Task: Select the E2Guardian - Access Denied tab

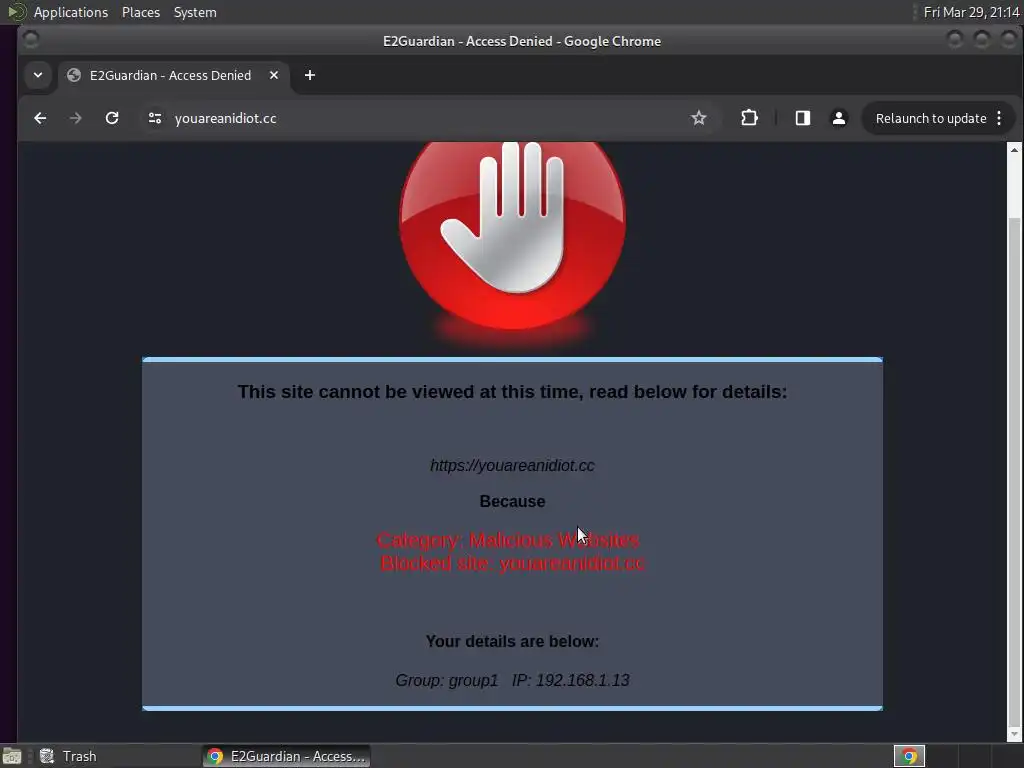Action: click(170, 75)
